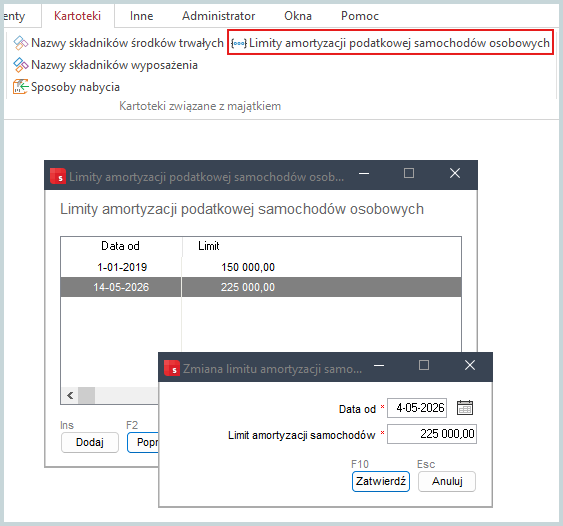
Task: Click the Sposoby nabycia icon
Action: point(20,87)
